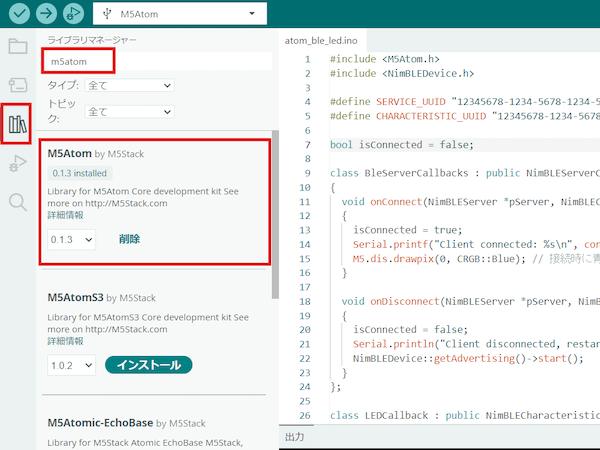Screen dimensions: 600x450
Task: Open the M5Atom board selector dropdown
Action: click(180, 14)
